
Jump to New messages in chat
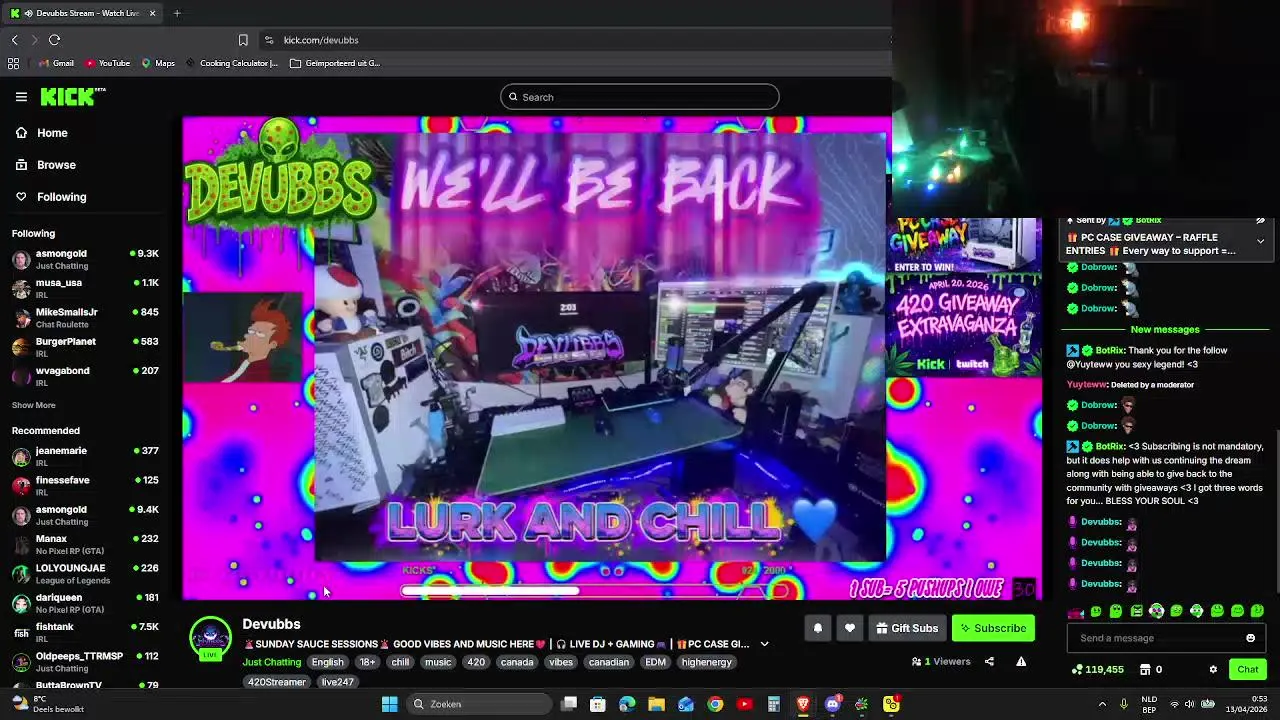click(1165, 329)
